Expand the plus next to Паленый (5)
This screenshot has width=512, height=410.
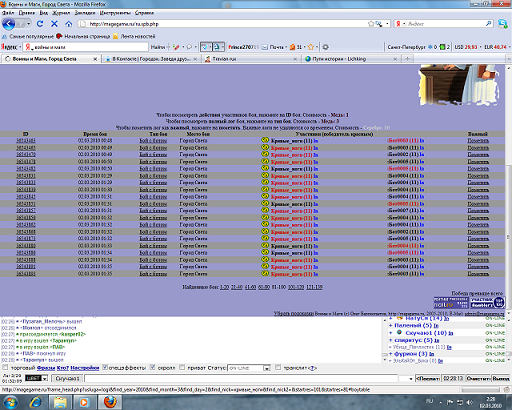pos(391,326)
